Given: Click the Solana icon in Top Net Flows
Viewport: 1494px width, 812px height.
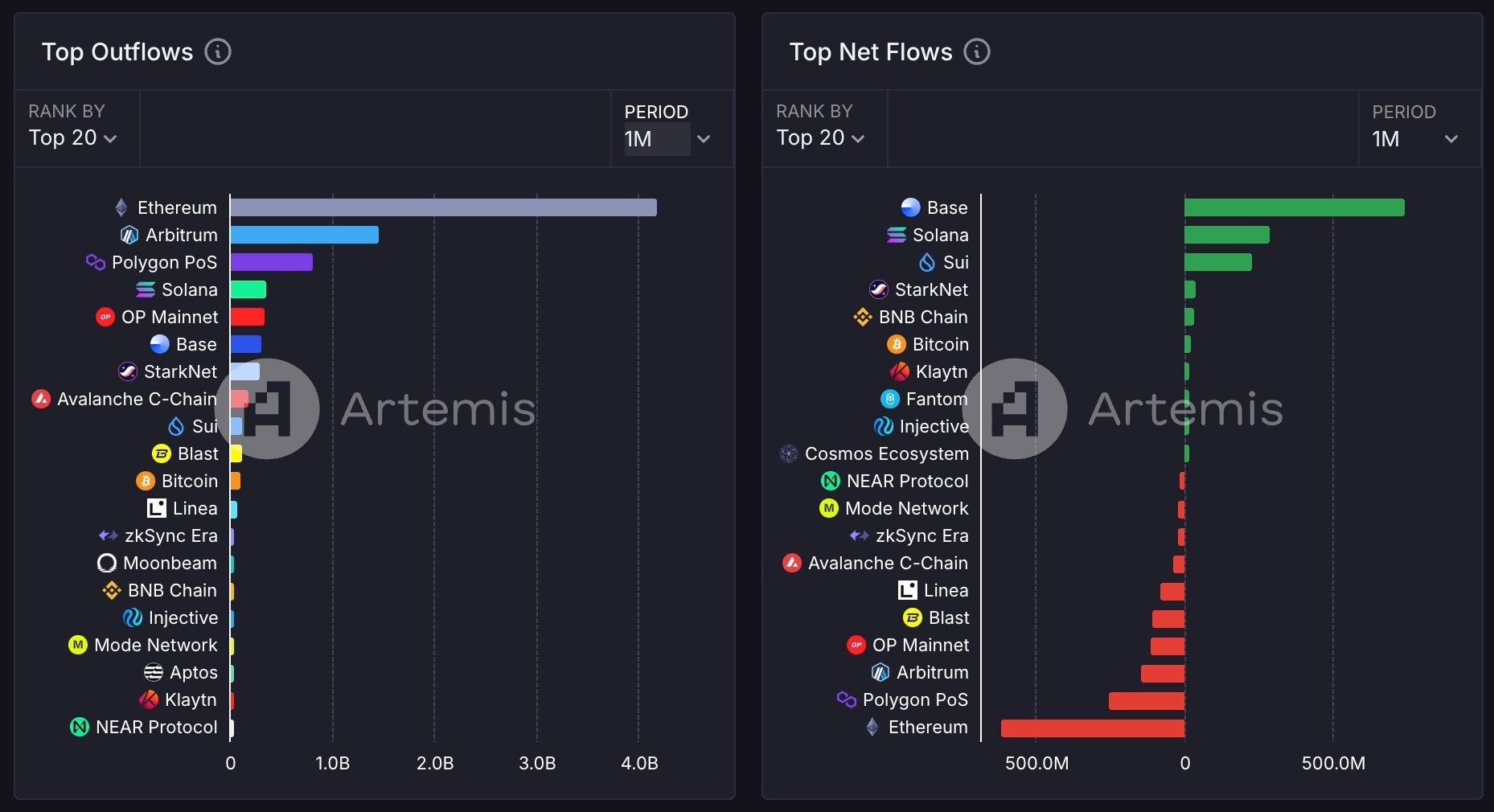Looking at the screenshot, I should point(897,235).
